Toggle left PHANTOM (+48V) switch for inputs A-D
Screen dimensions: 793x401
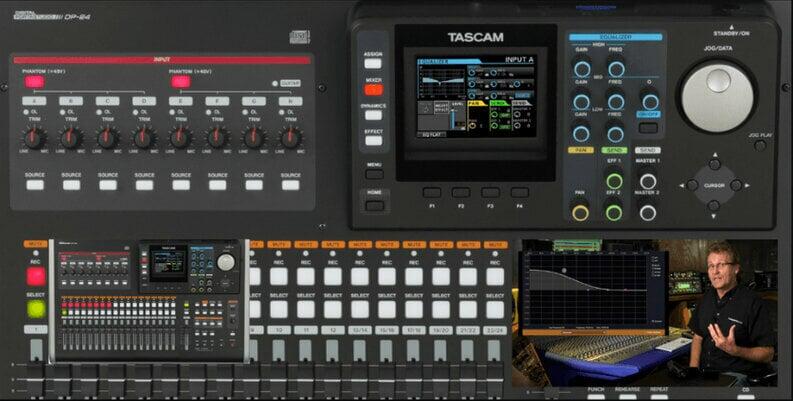pos(36,83)
